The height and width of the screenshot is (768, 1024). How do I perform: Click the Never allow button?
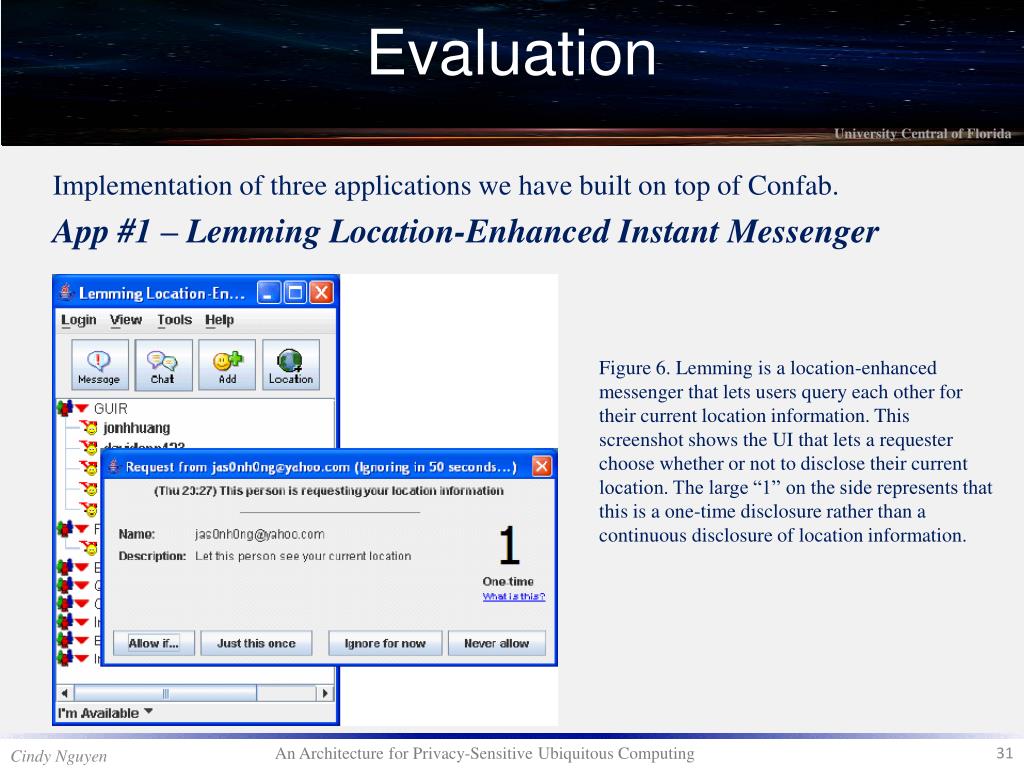[496, 643]
